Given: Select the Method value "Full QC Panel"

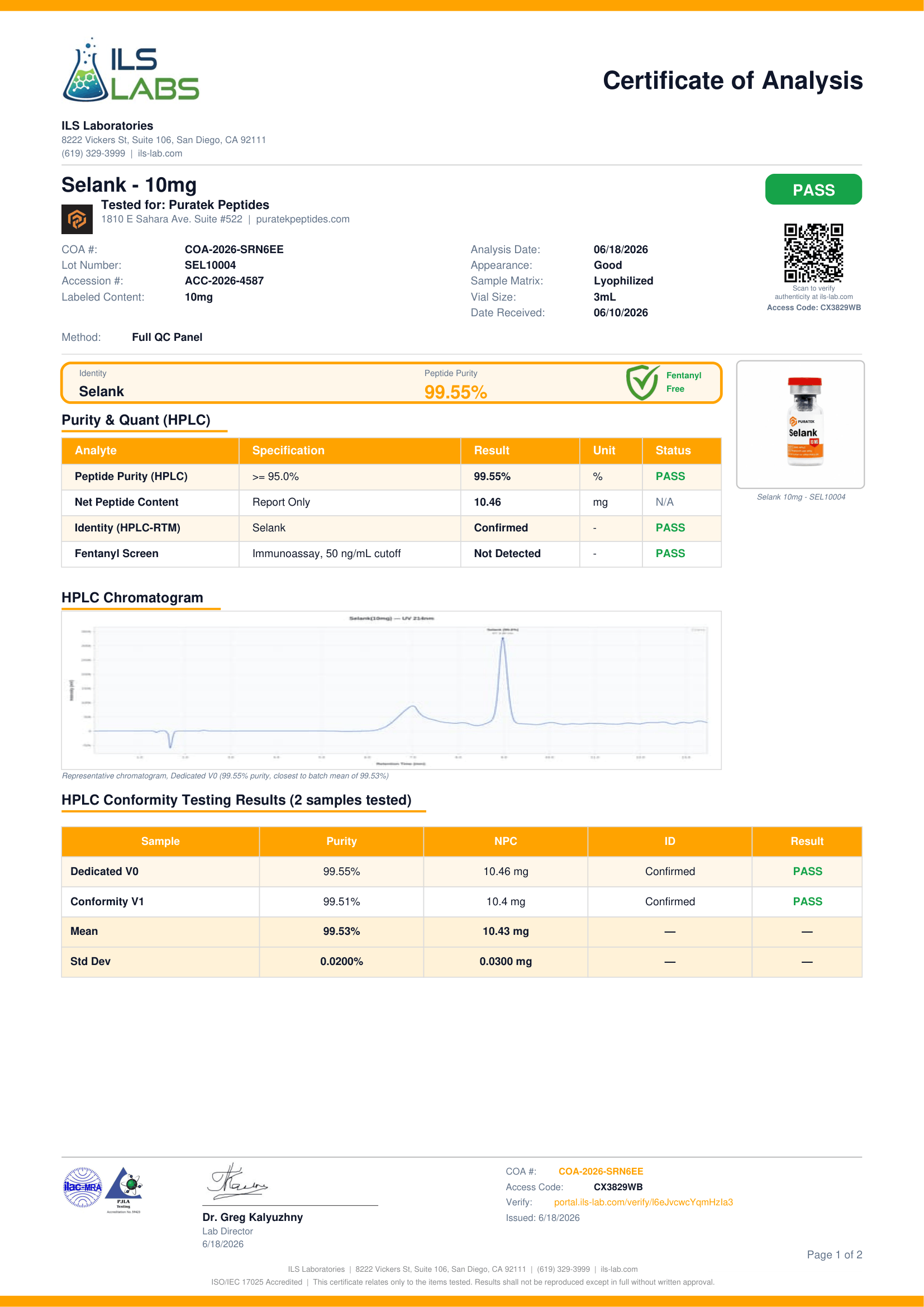Looking at the screenshot, I should click(167, 337).
